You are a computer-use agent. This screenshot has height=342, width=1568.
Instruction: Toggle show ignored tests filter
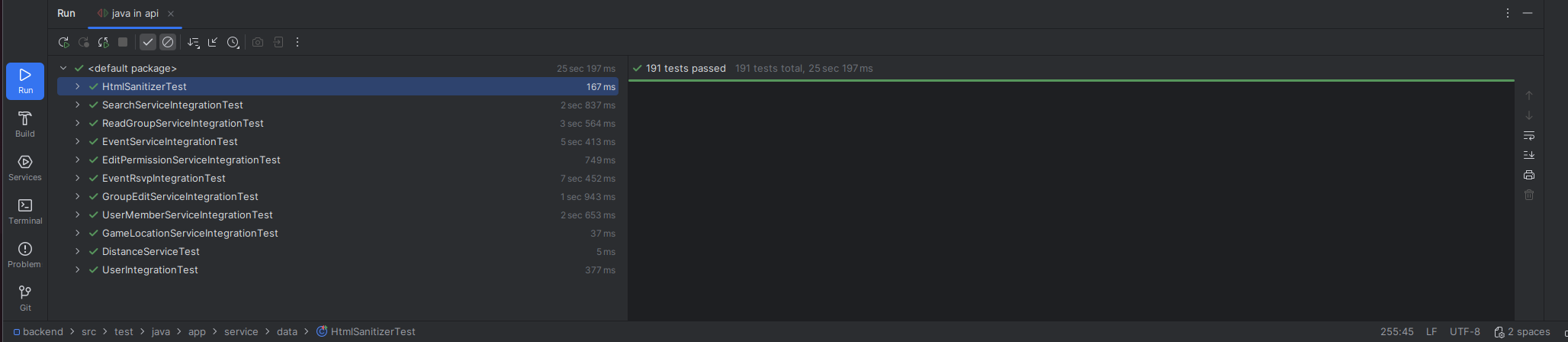coord(168,43)
